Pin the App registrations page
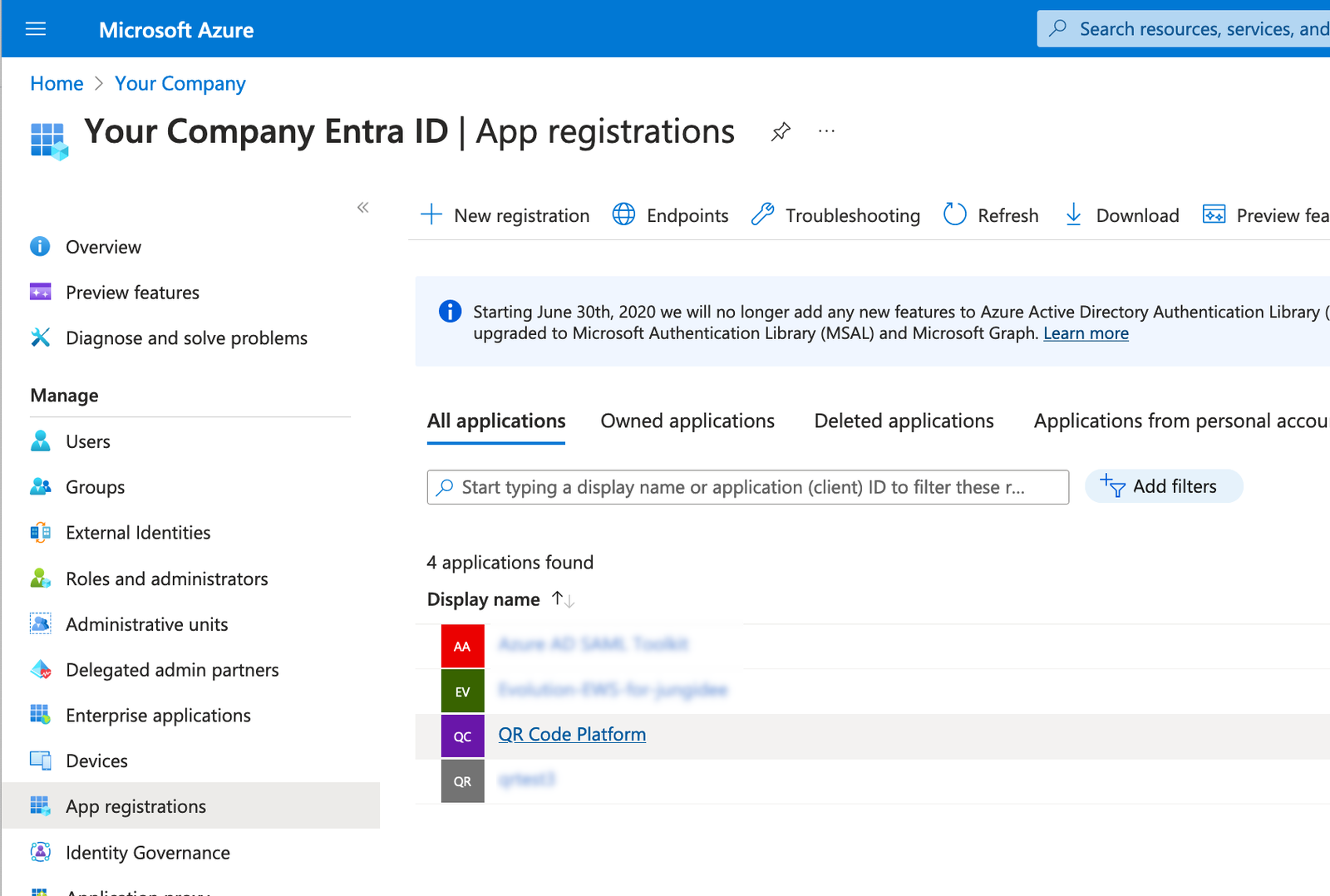The image size is (1330, 896). (x=781, y=131)
